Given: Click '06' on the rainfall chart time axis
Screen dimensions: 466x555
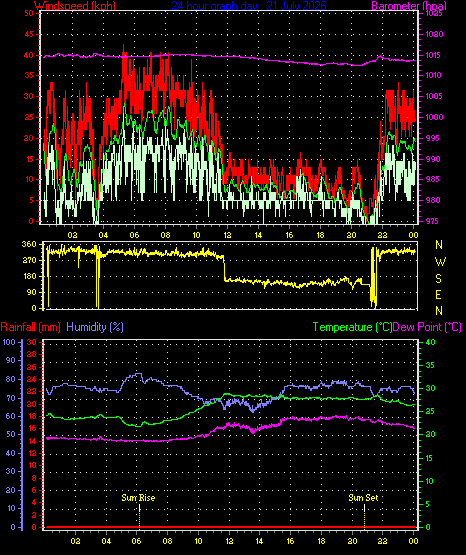Looking at the screenshot, I should click(137, 541).
